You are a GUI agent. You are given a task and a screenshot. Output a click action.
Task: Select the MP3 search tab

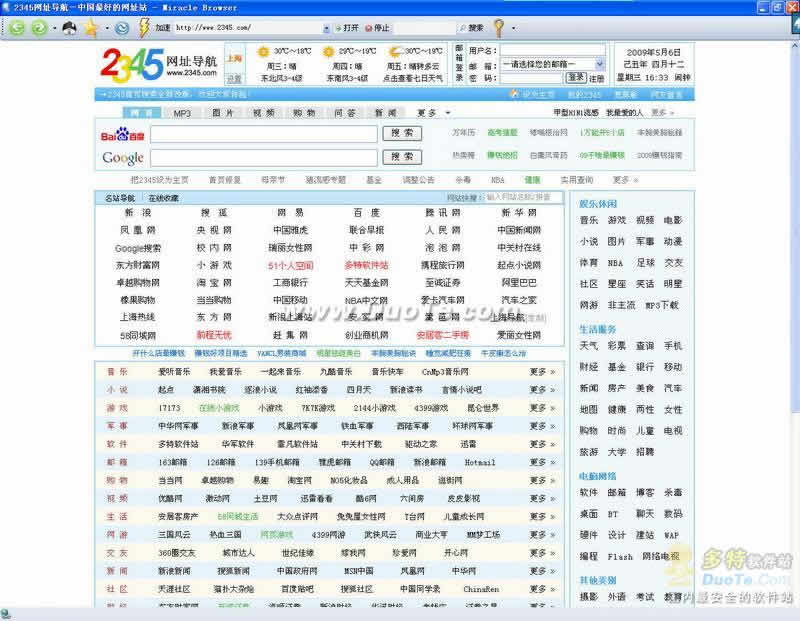click(182, 113)
